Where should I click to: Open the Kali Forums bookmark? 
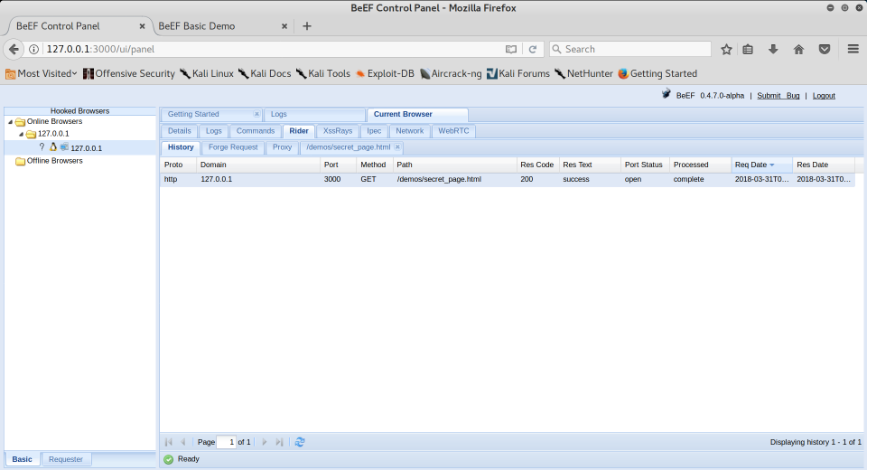(x=518, y=74)
